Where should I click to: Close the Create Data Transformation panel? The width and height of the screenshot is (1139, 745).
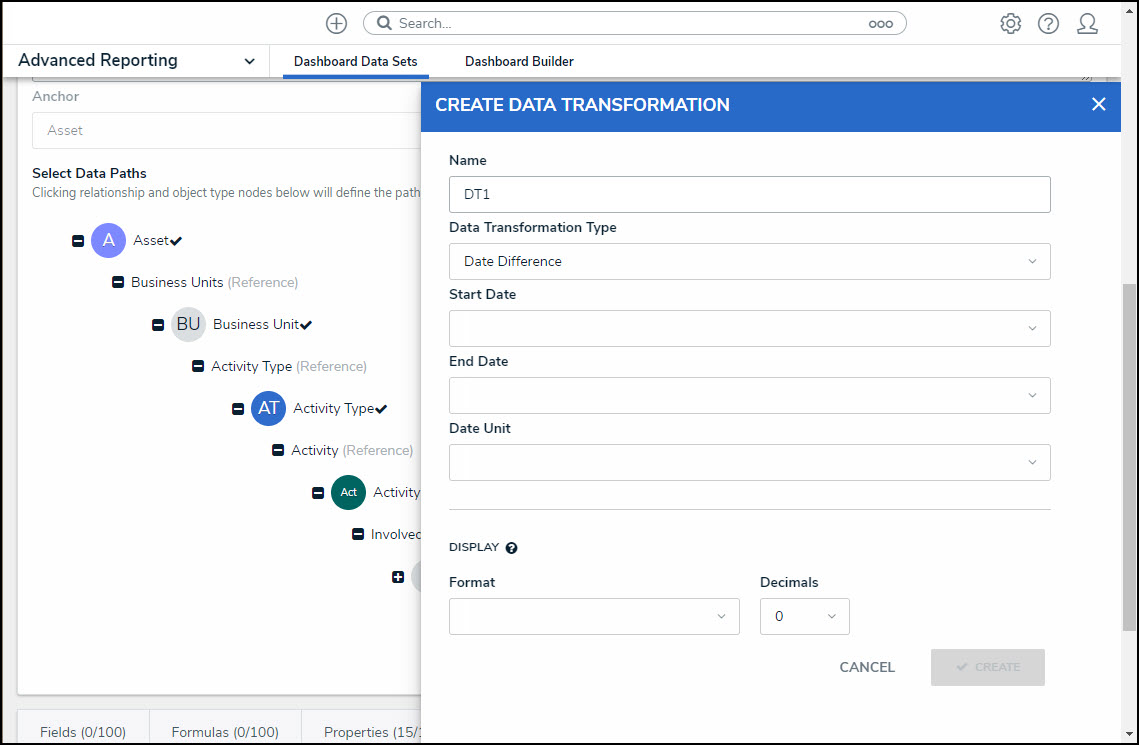[1098, 104]
